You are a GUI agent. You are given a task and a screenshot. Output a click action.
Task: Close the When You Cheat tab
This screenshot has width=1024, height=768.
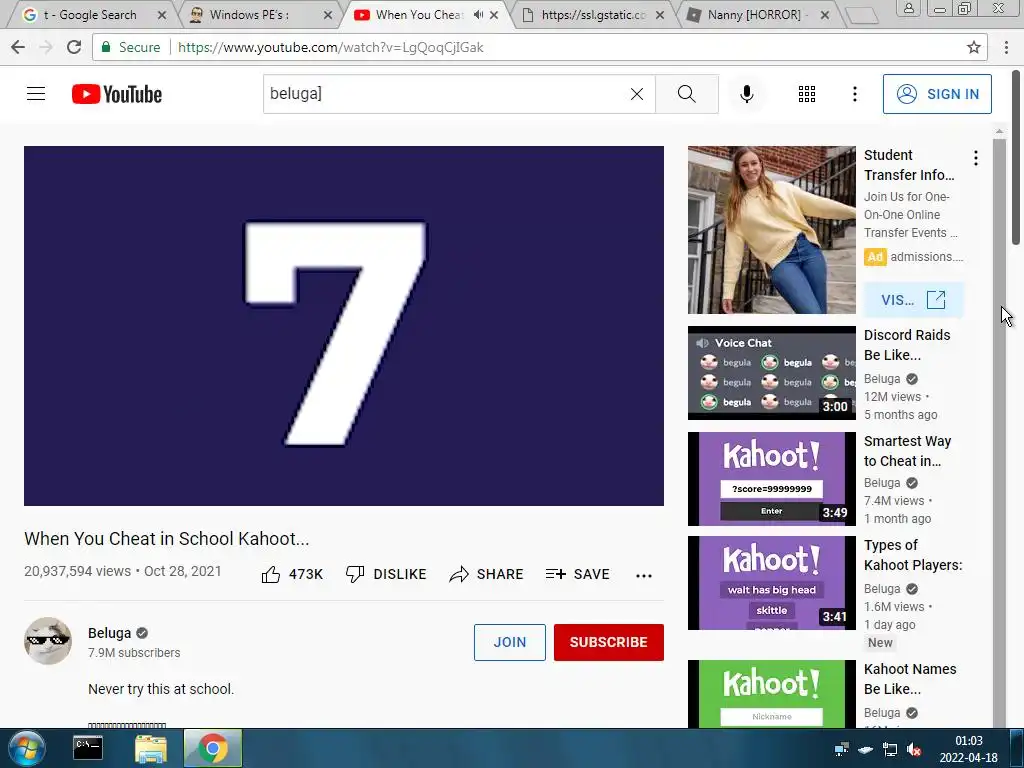pos(494,14)
